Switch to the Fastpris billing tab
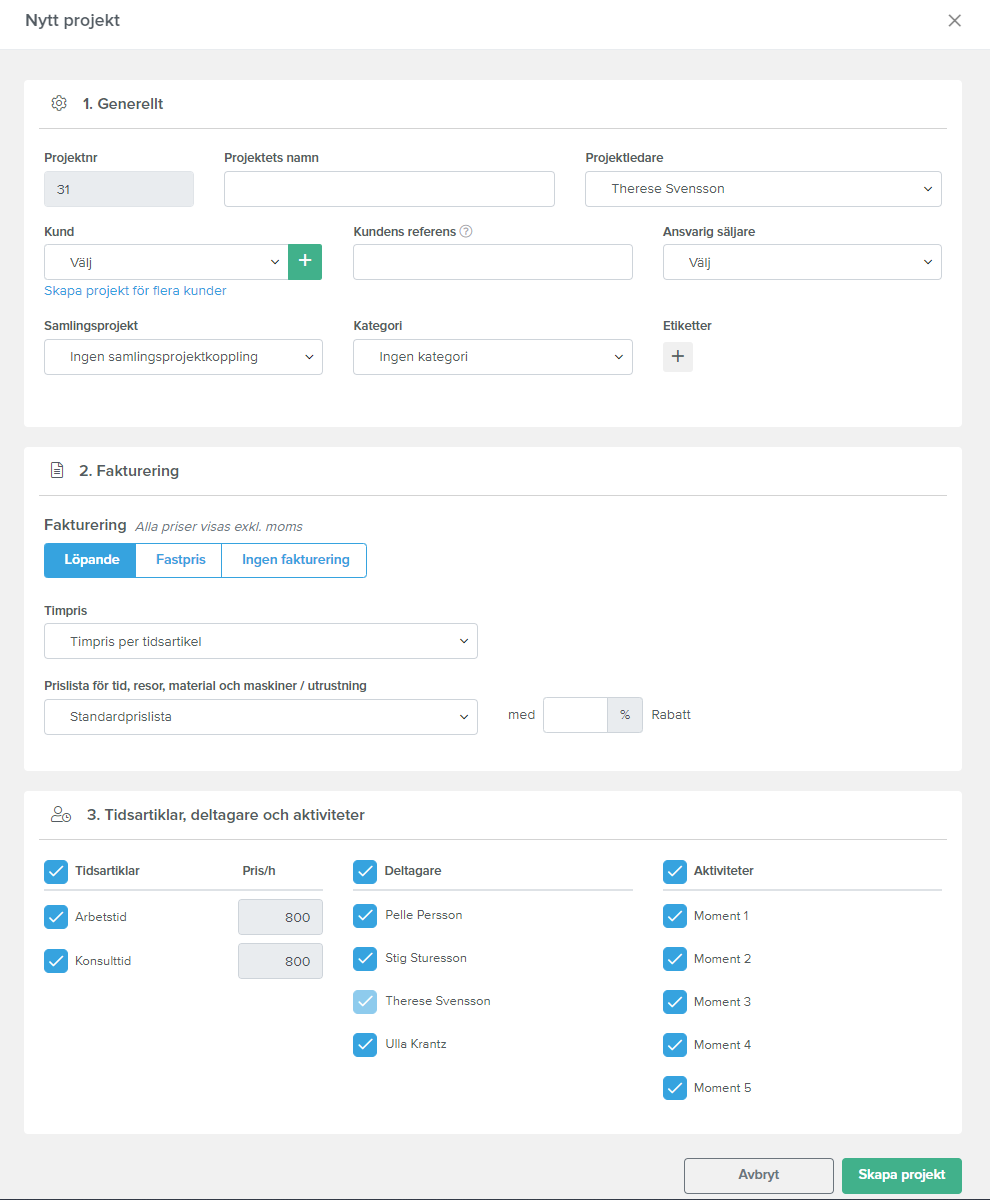This screenshot has width=990, height=1200. [x=181, y=560]
